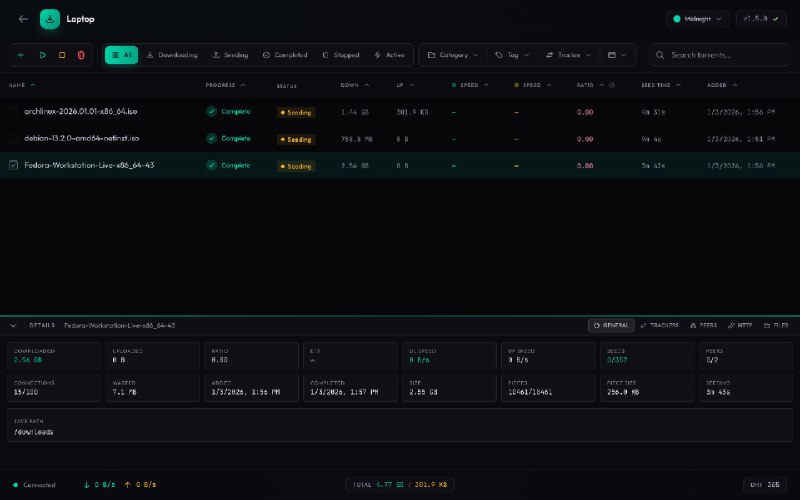Screen dimensions: 800x500
Task: Sort by the Progress column header
Action: pos(225,85)
